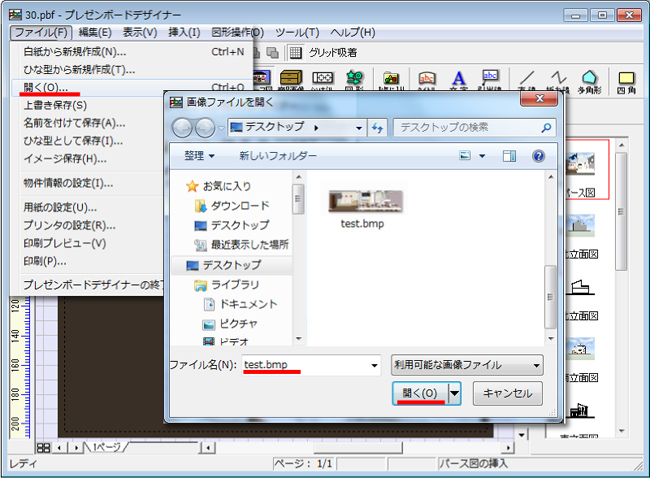Select the test.bmp file thumbnail
The image size is (650, 478).
(x=365, y=201)
